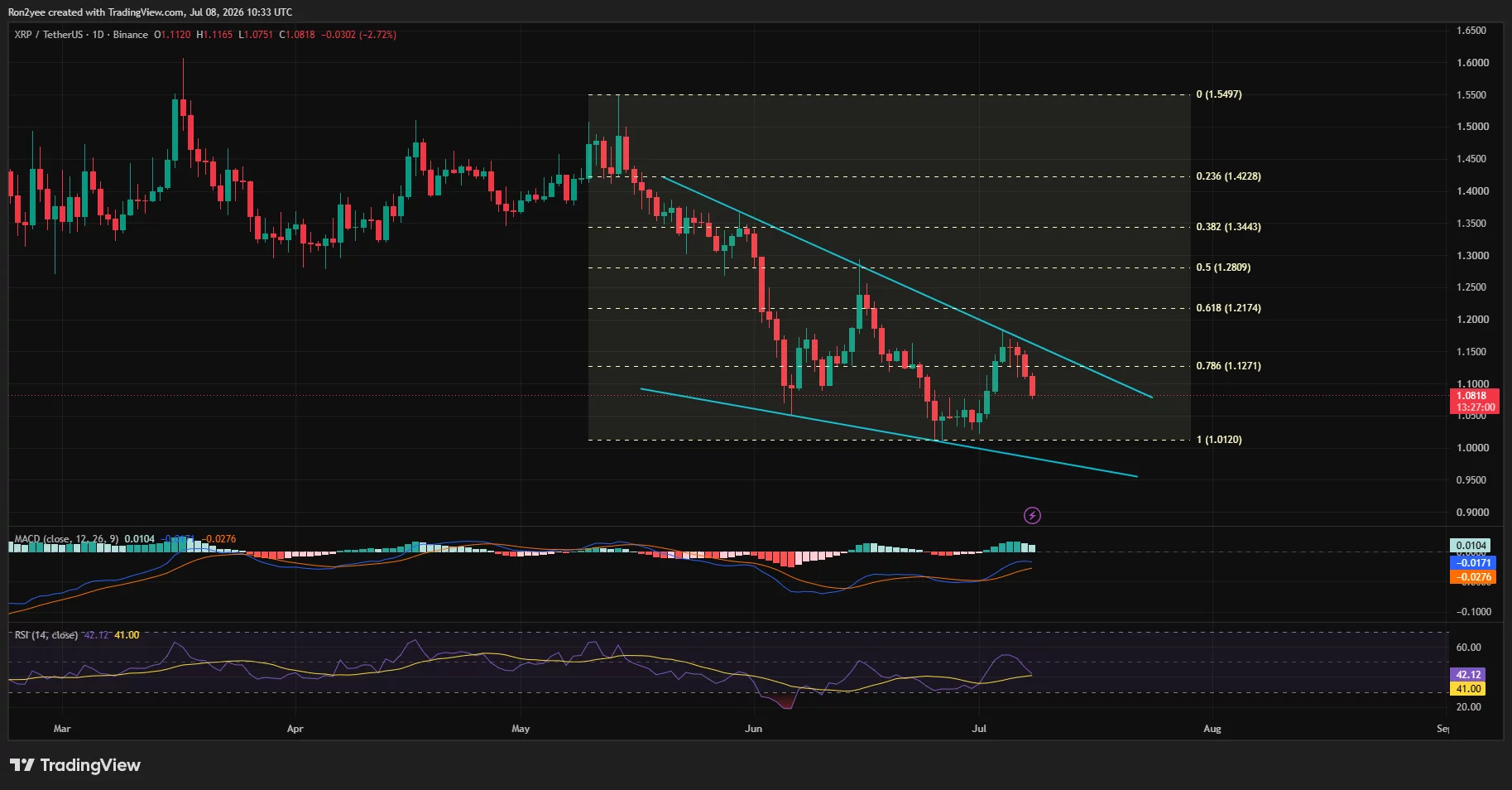Click the 1.2000 price axis label
1512x790 pixels.
click(x=1472, y=320)
